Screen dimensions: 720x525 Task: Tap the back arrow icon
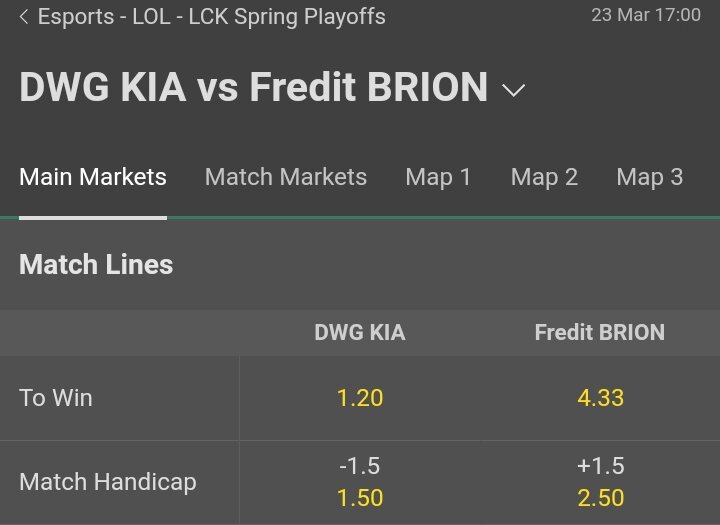point(24,17)
